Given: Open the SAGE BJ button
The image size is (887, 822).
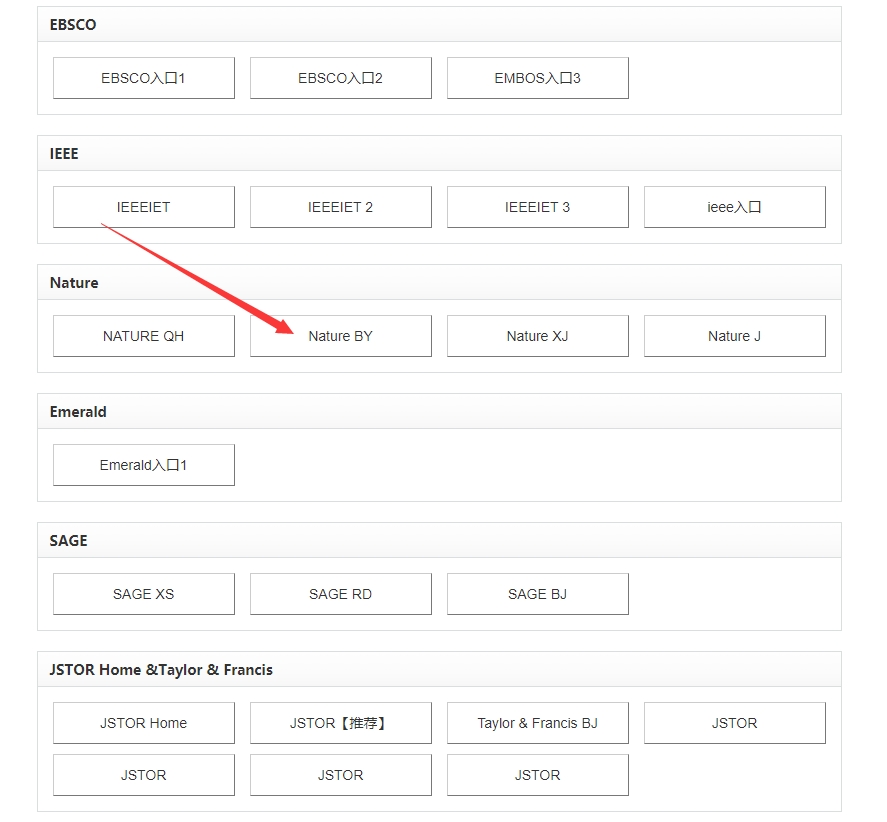Looking at the screenshot, I should 537,594.
